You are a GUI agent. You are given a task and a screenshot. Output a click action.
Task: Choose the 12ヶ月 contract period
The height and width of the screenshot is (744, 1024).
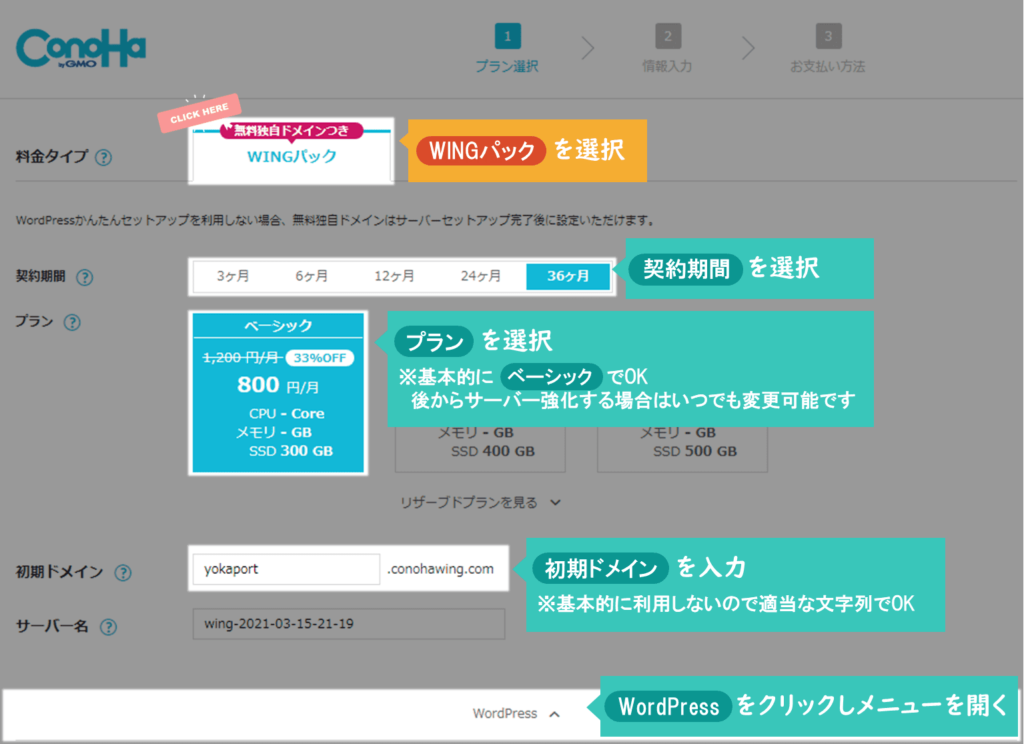(394, 276)
